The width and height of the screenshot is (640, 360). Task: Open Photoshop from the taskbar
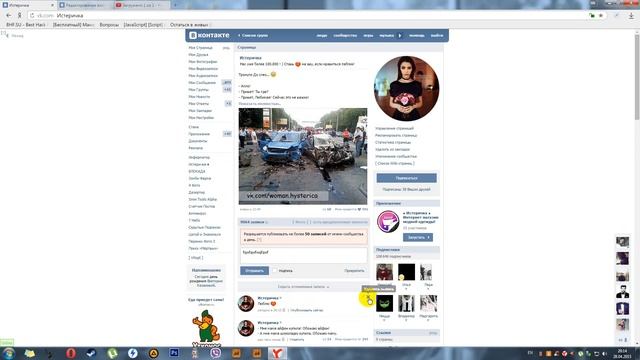point(174,353)
